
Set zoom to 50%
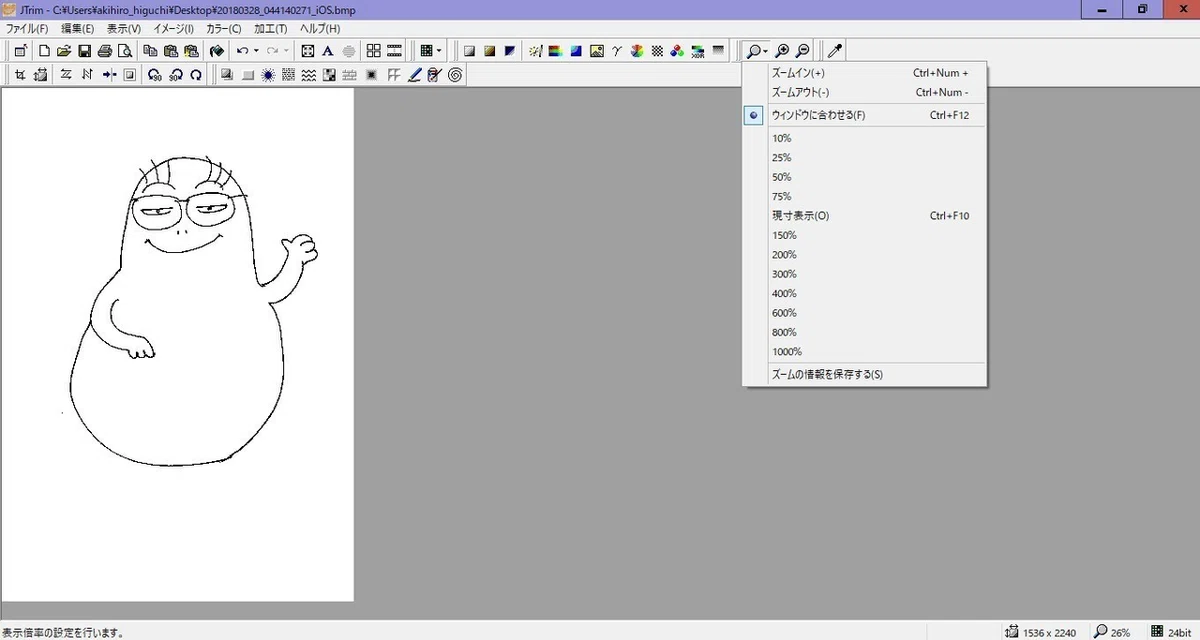(x=864, y=177)
